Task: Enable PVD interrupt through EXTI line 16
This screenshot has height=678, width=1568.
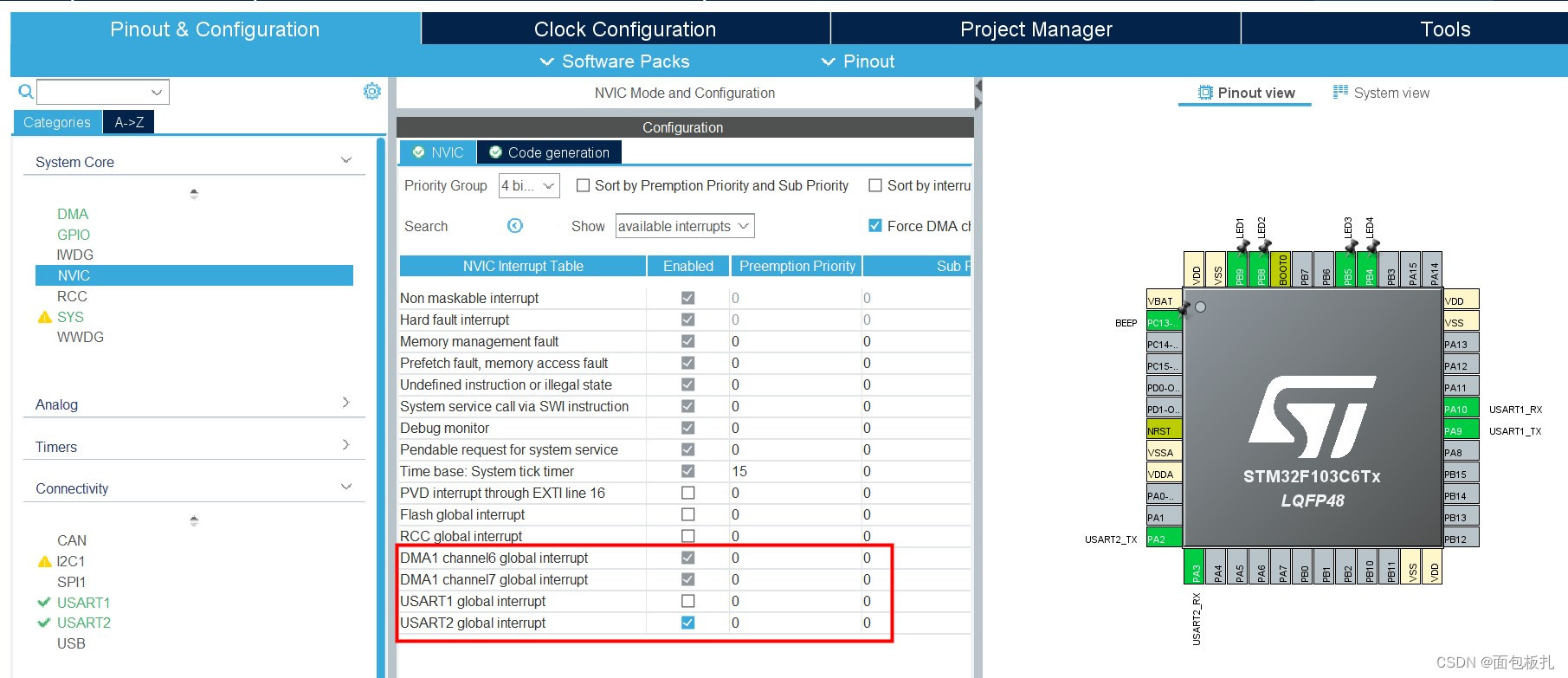Action: pyautogui.click(x=687, y=493)
